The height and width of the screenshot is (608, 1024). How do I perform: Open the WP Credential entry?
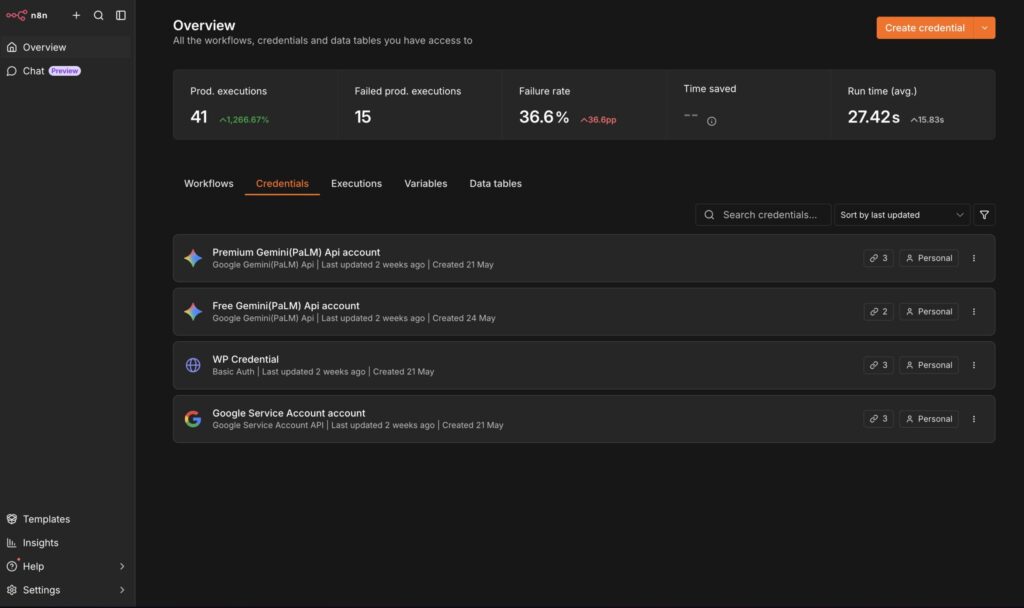click(584, 365)
